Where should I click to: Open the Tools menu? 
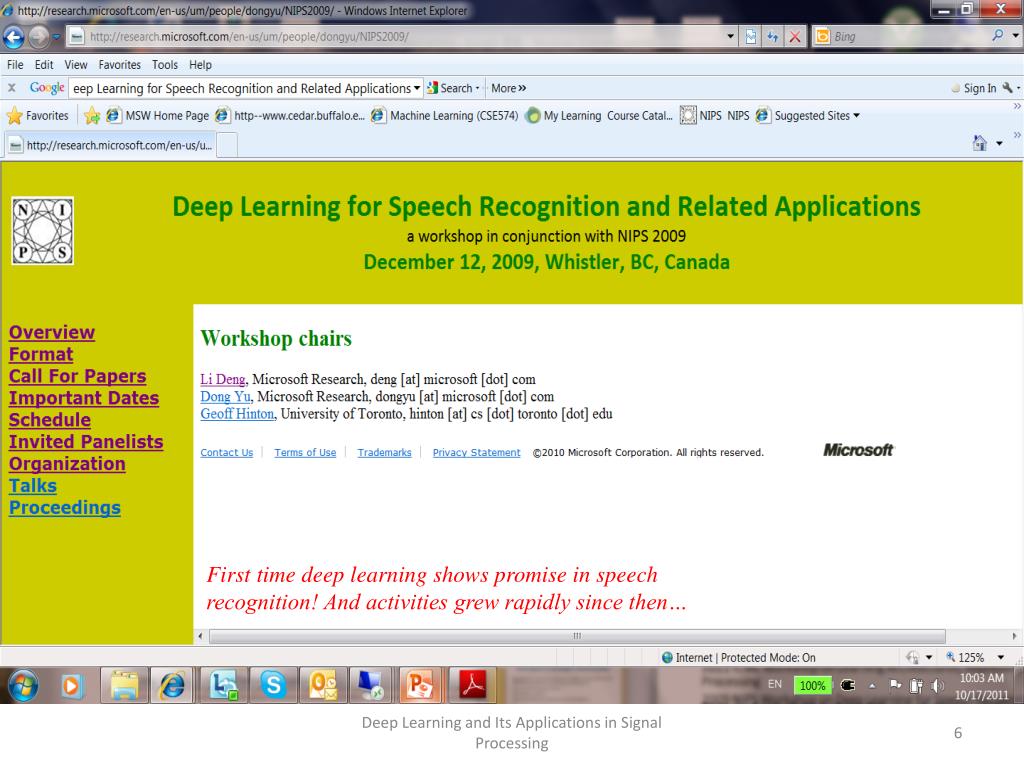pos(165,65)
